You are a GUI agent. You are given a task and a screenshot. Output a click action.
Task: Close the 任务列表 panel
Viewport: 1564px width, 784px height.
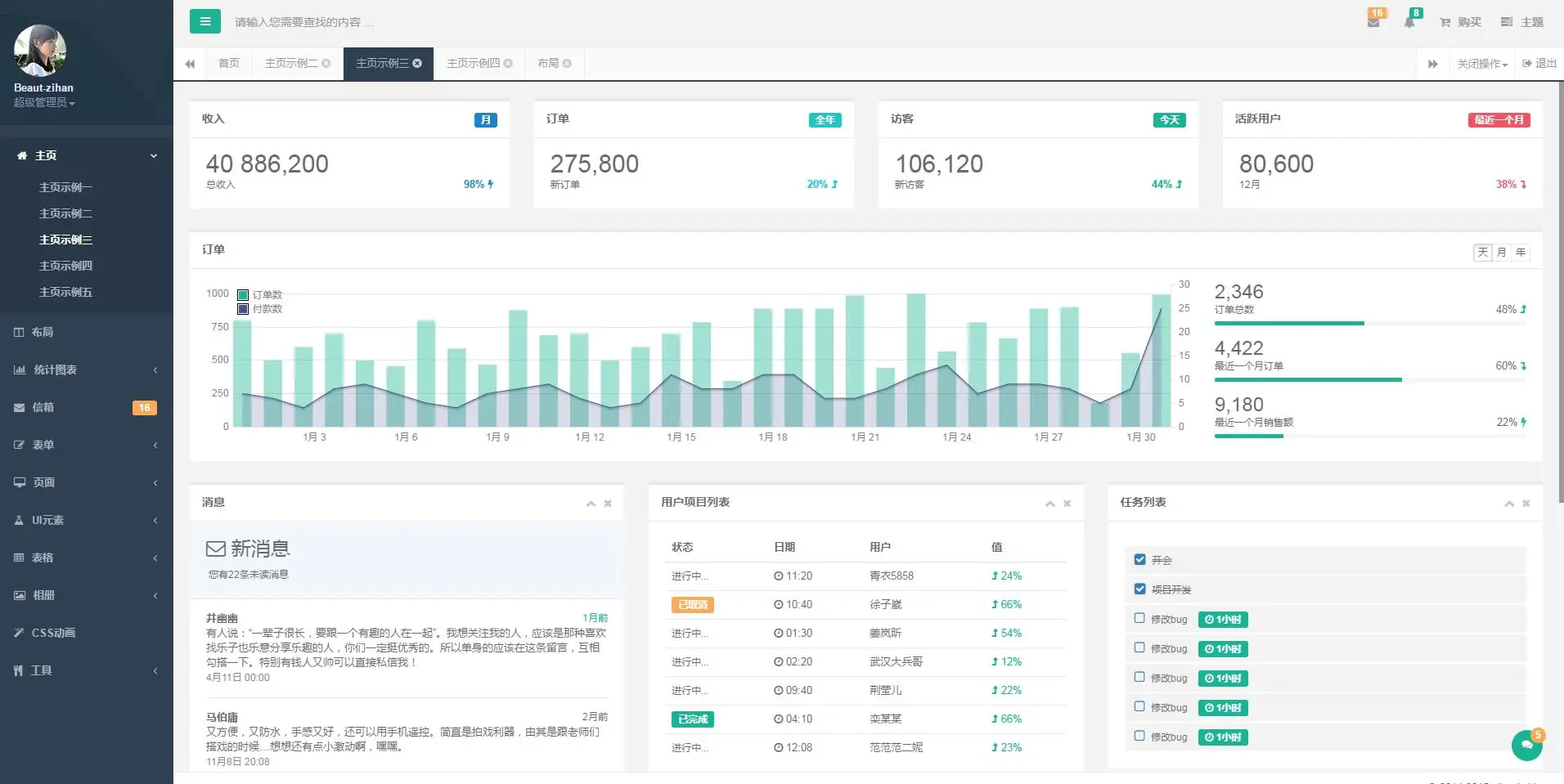tap(1526, 504)
